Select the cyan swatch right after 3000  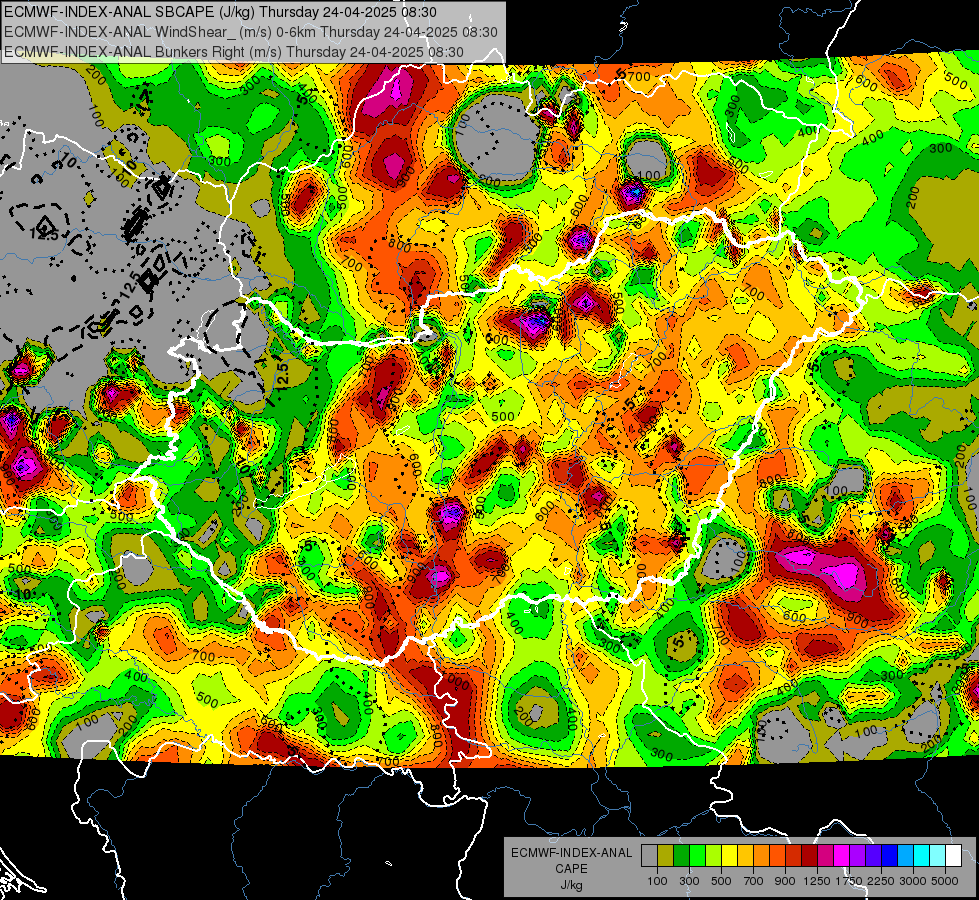(922, 856)
